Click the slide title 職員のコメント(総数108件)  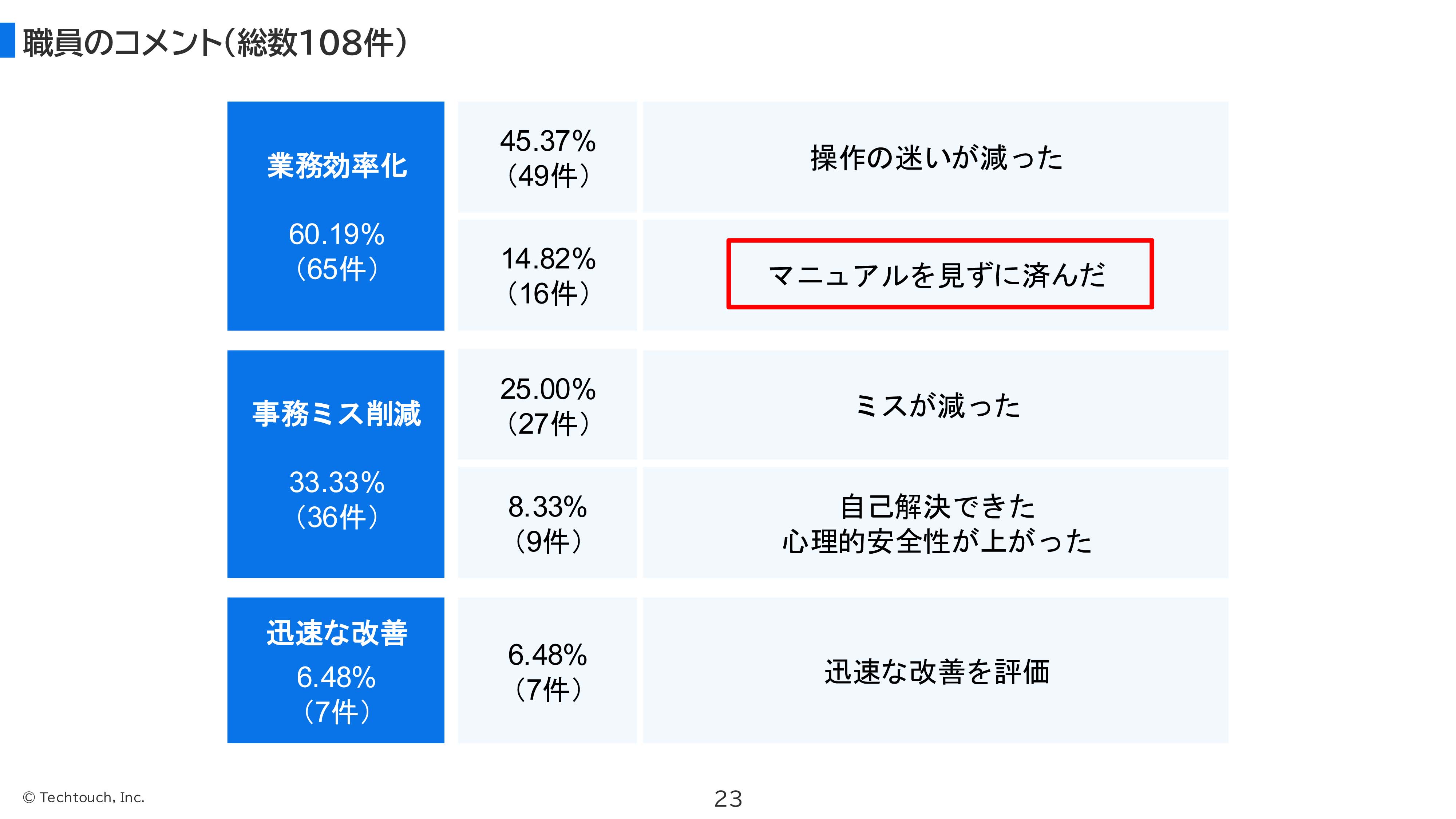point(215,42)
